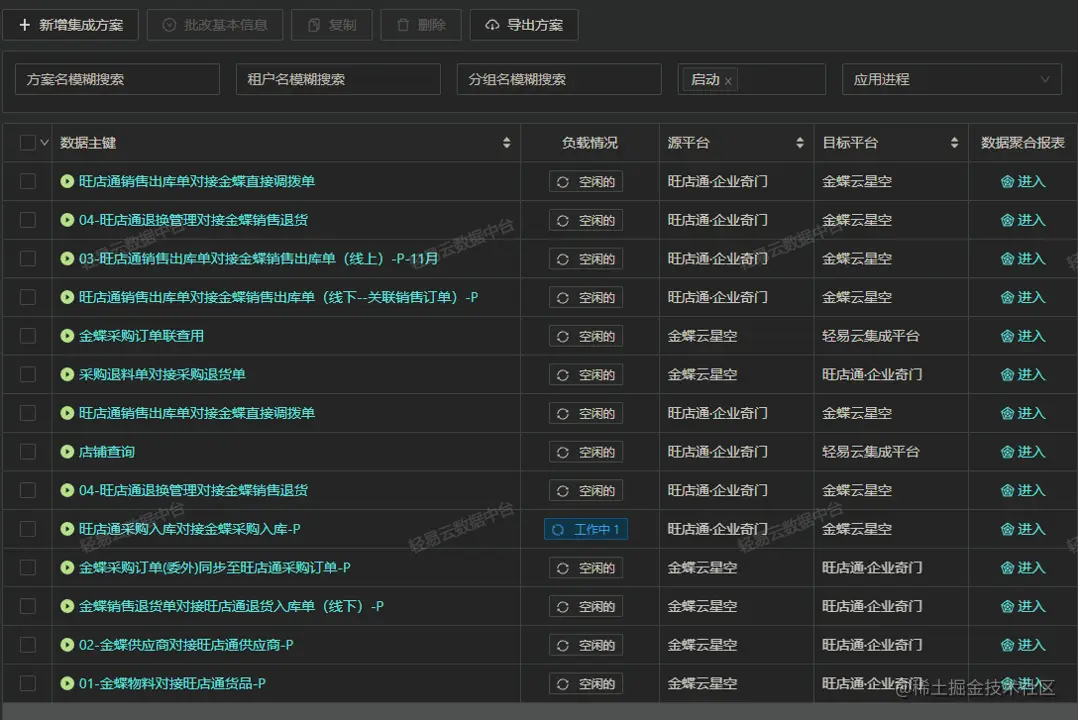Click sort arrows on 源平台 column header
This screenshot has width=1078, height=720.
pos(800,142)
